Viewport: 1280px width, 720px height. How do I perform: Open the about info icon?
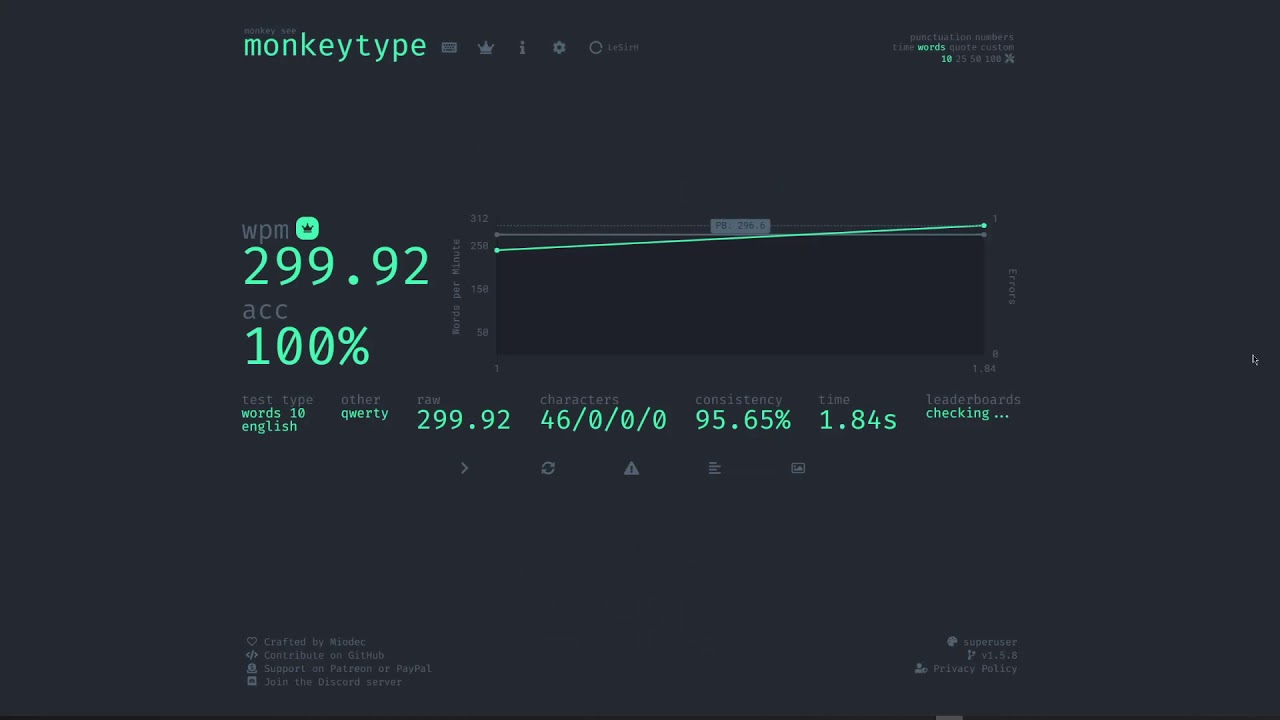coord(522,47)
